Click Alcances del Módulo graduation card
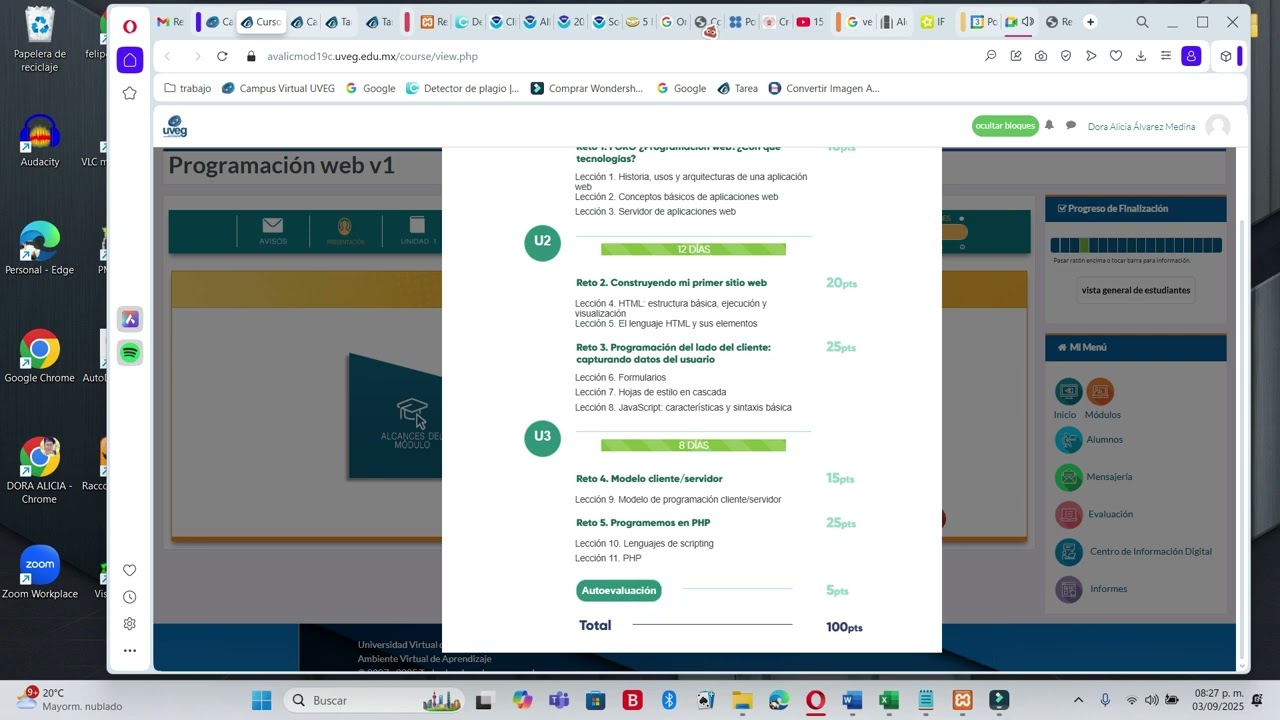The width and height of the screenshot is (1280, 720). click(x=396, y=416)
